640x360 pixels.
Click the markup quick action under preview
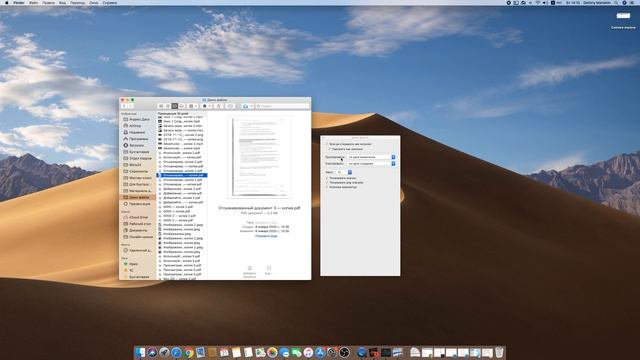pyautogui.click(x=249, y=272)
